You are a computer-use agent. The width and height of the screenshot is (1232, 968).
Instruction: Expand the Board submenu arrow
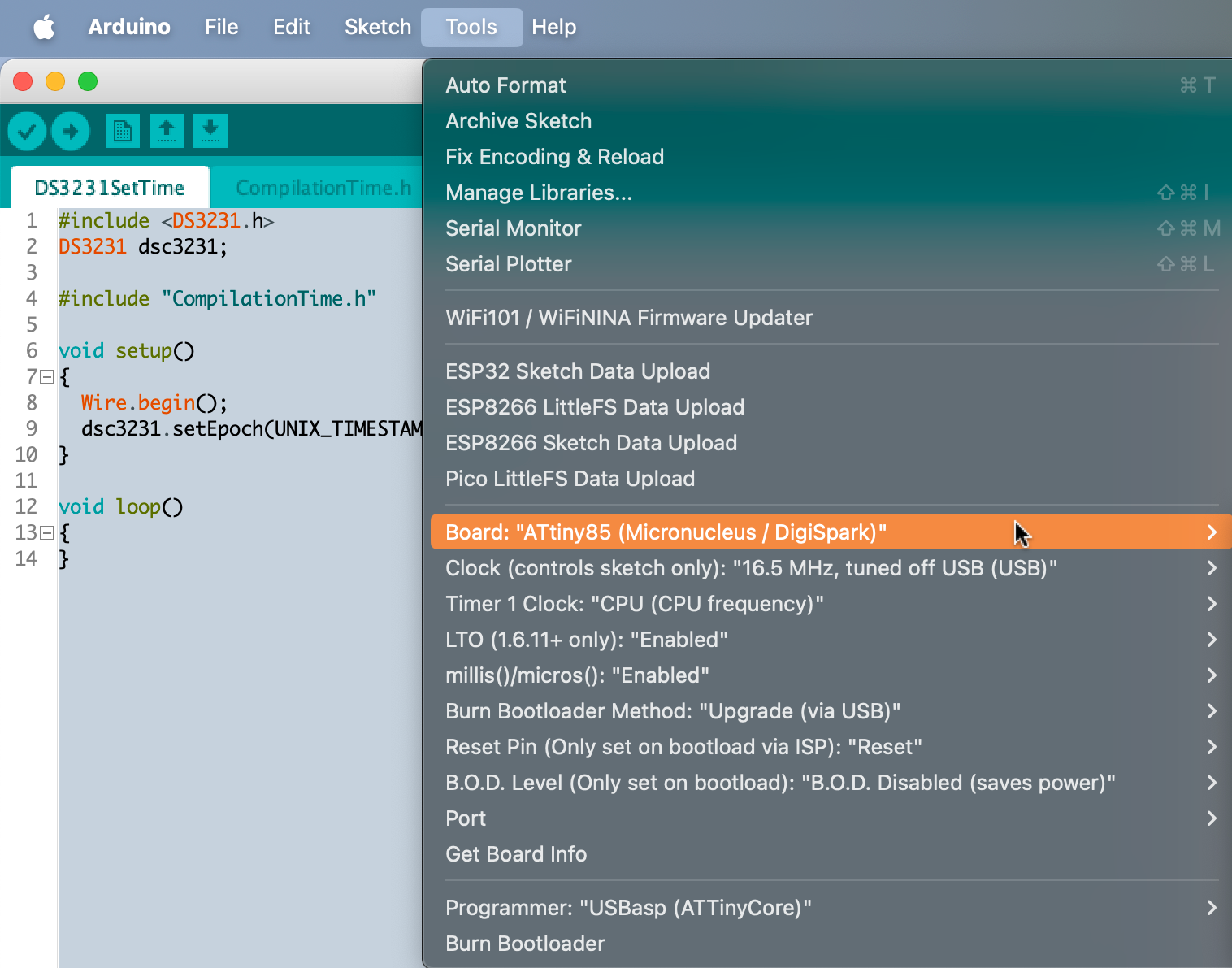click(x=1212, y=532)
